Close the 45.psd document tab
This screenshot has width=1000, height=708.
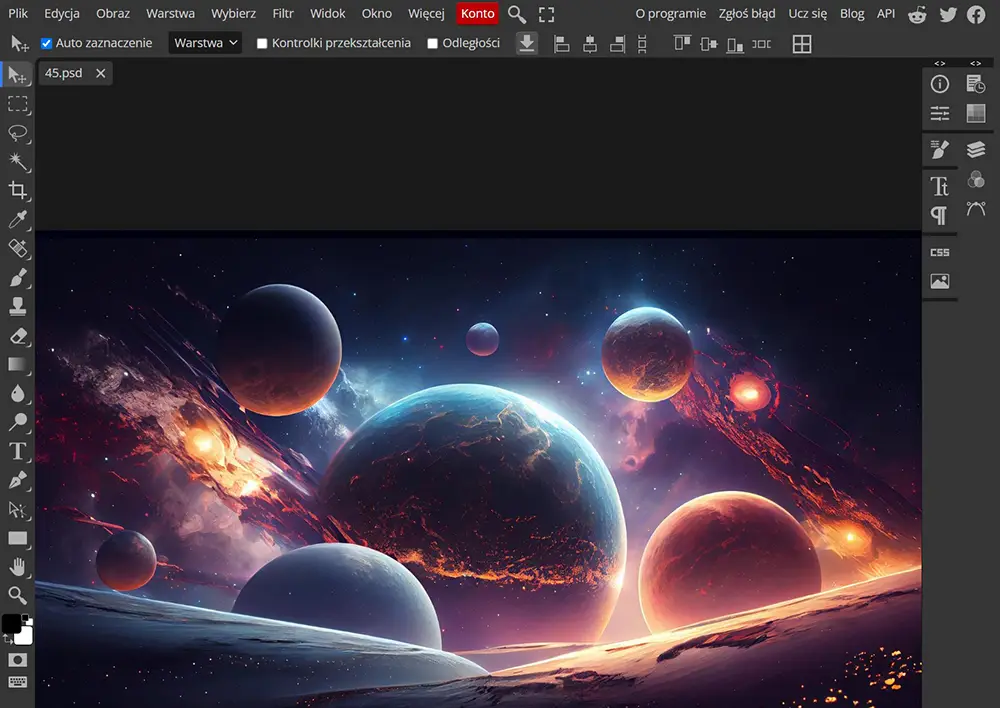tap(101, 73)
